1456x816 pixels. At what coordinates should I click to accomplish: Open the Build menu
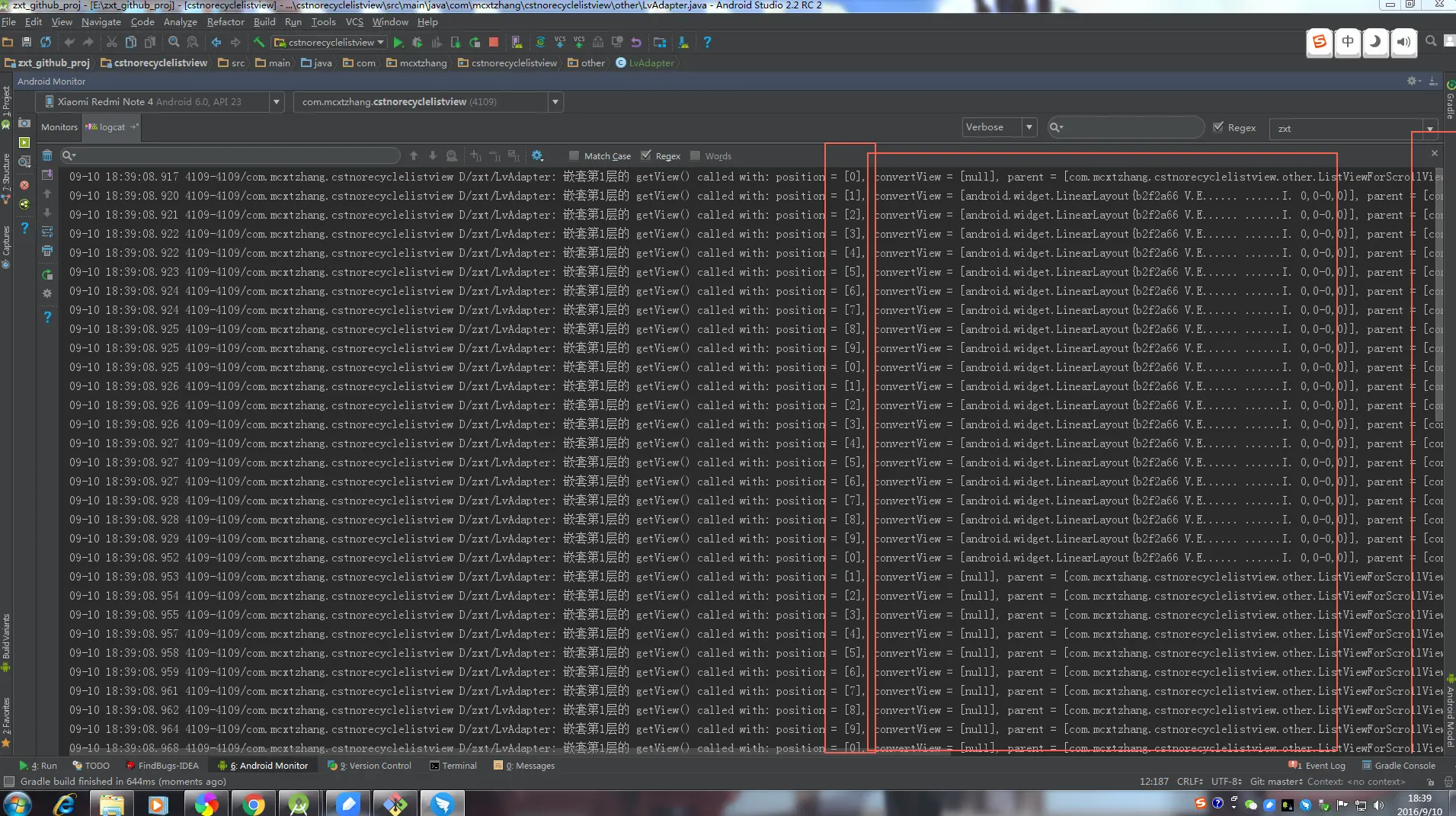point(264,22)
